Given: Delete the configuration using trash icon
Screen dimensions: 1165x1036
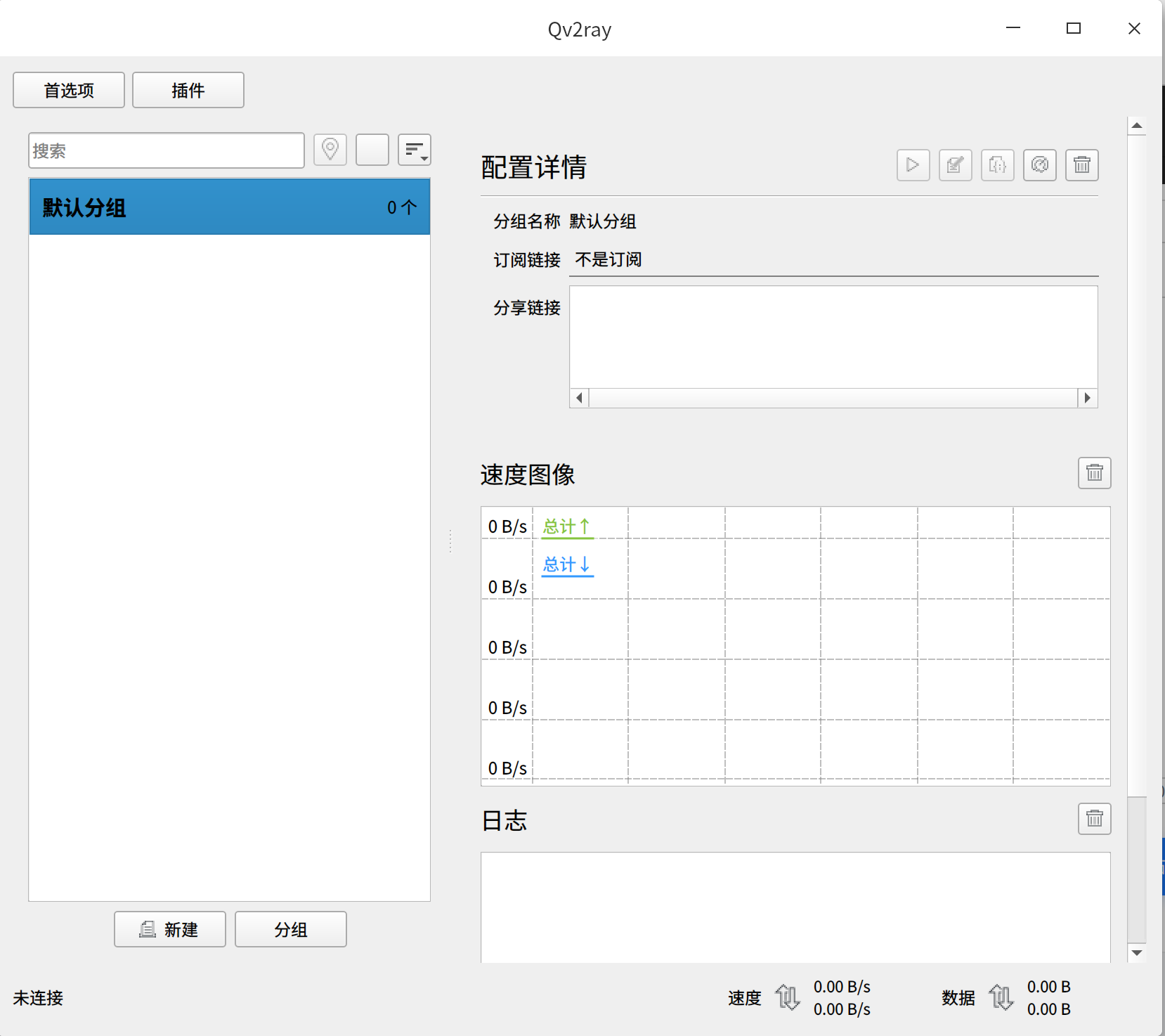Looking at the screenshot, I should click(1081, 165).
